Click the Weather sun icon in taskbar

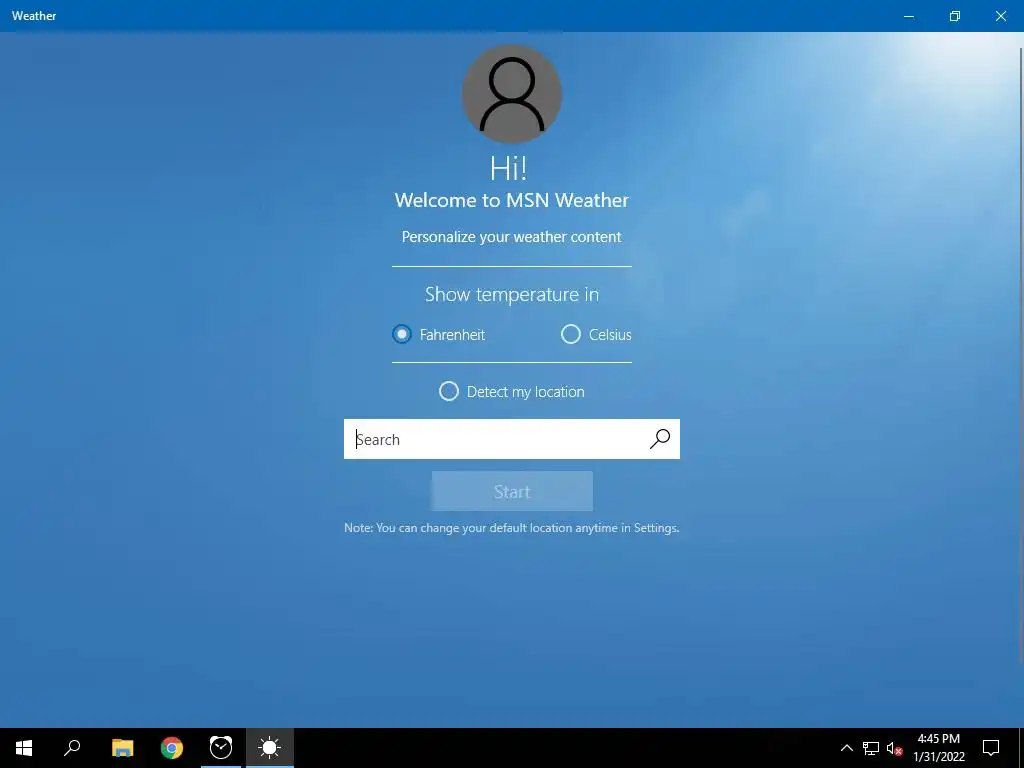270,748
